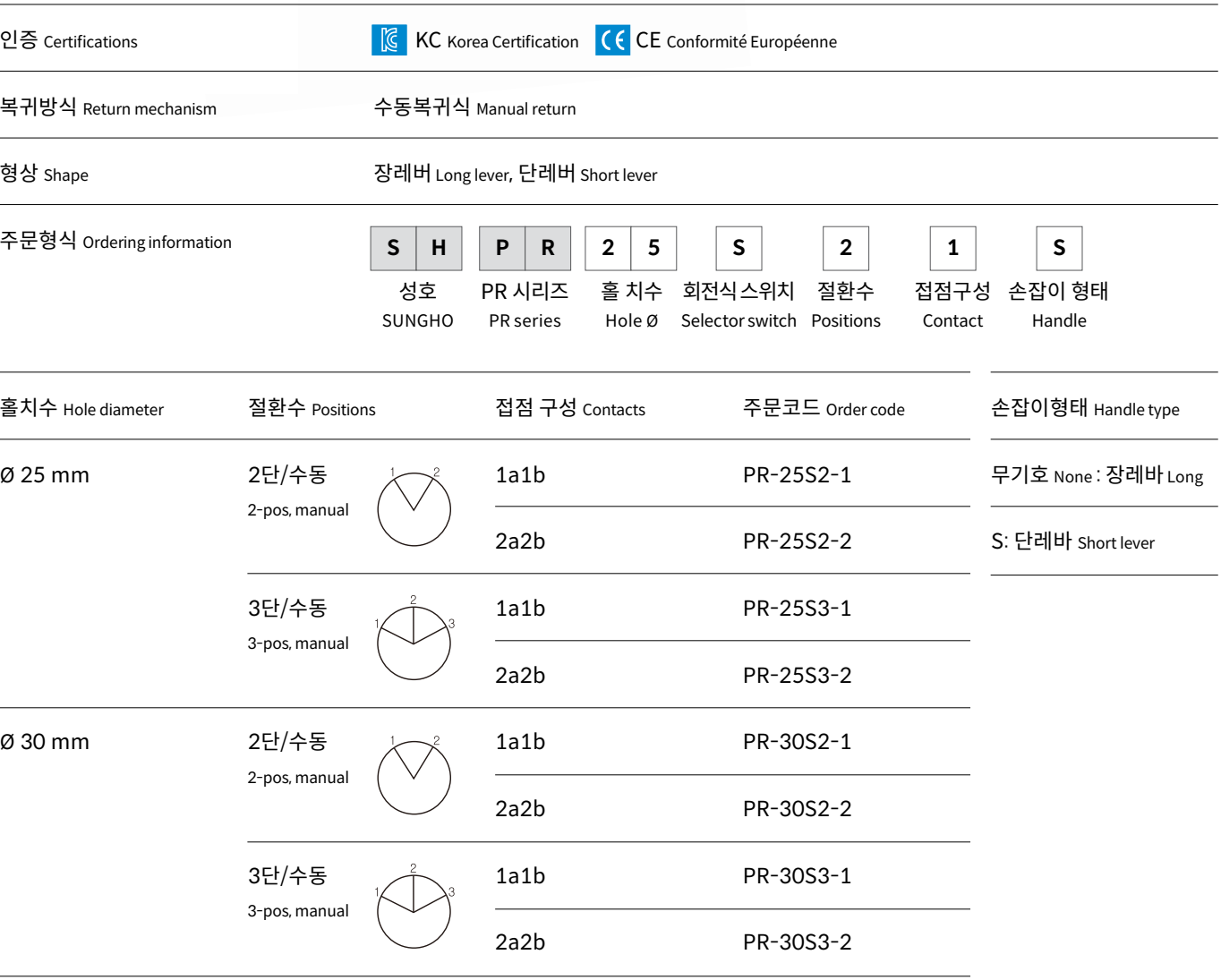The image size is (1221, 980).
Task: Click the 'S' box above Handle
Action: (1059, 248)
